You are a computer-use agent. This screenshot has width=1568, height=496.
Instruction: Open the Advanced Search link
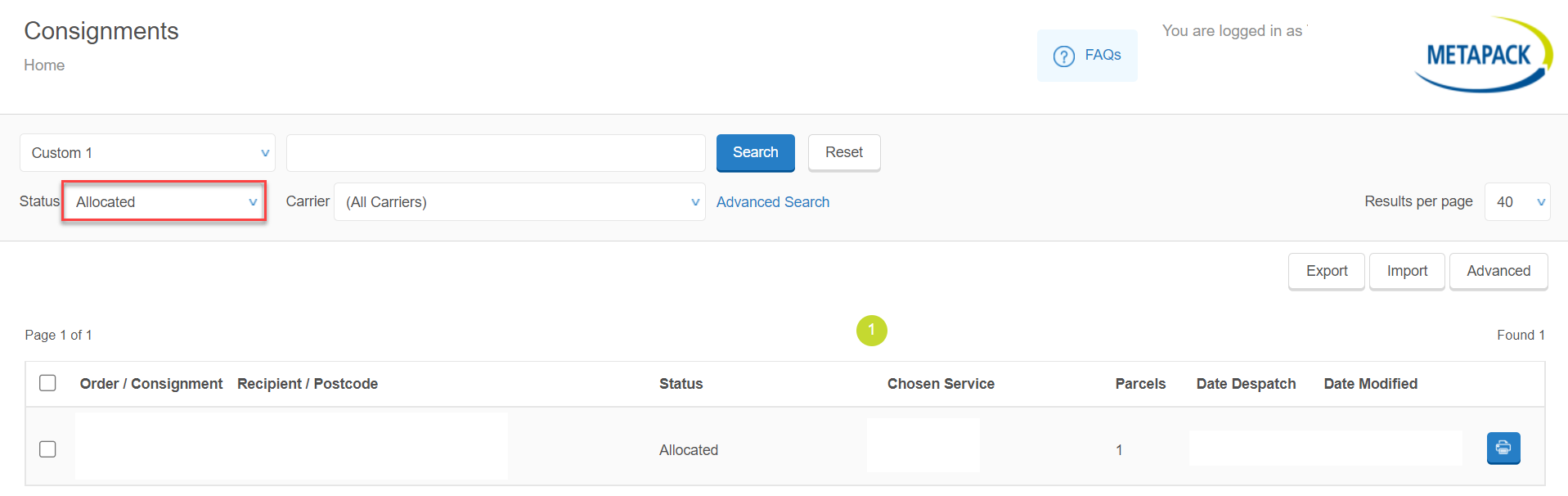(772, 202)
